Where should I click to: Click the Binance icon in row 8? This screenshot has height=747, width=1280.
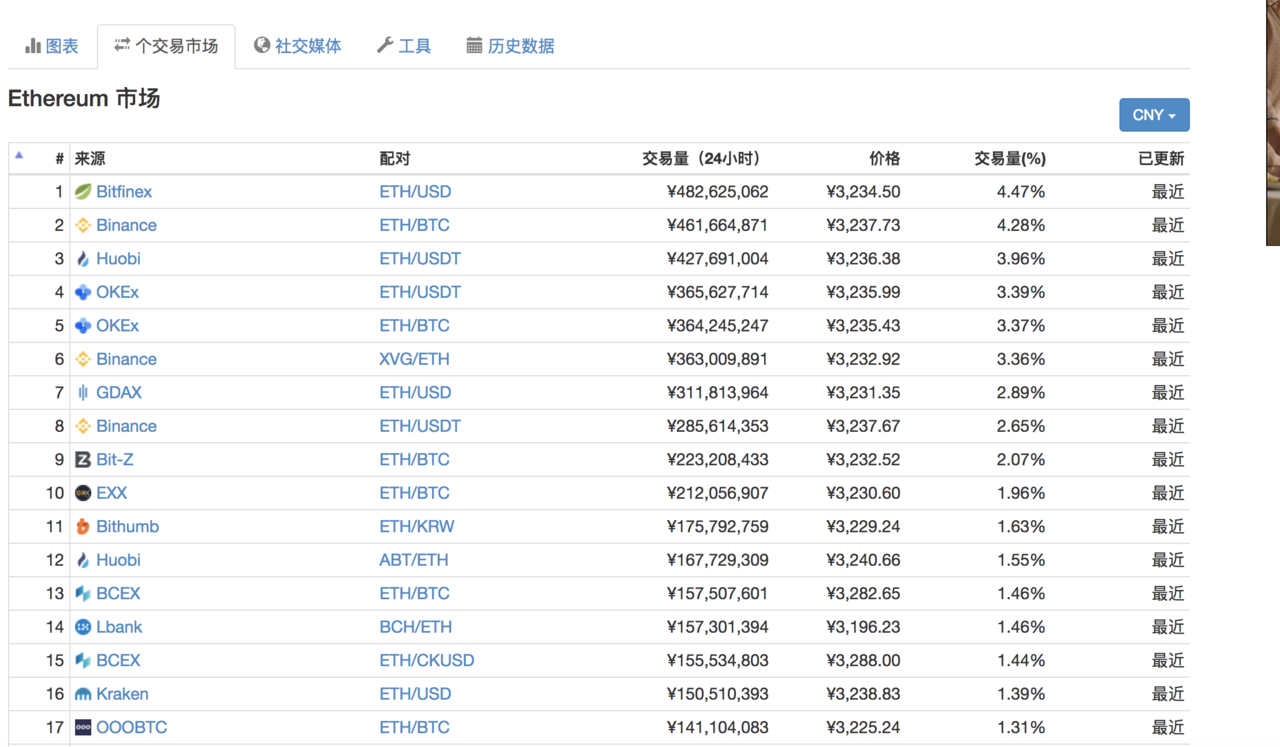83,426
